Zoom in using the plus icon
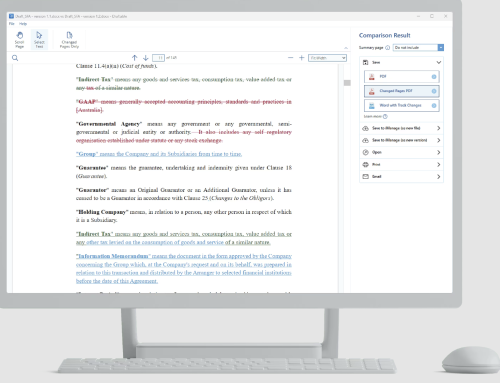 coord(302,58)
